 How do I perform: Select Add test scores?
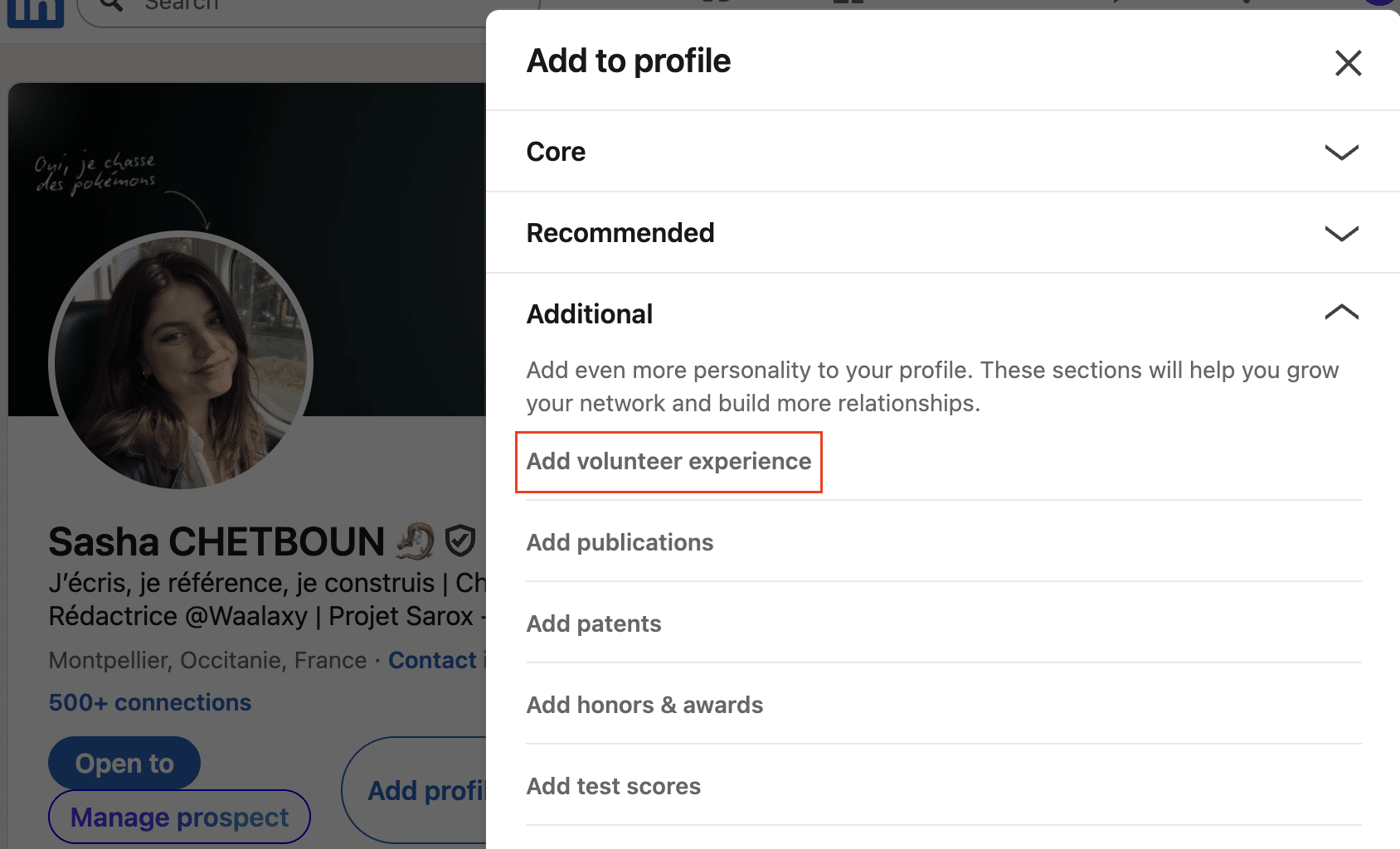pos(613,786)
